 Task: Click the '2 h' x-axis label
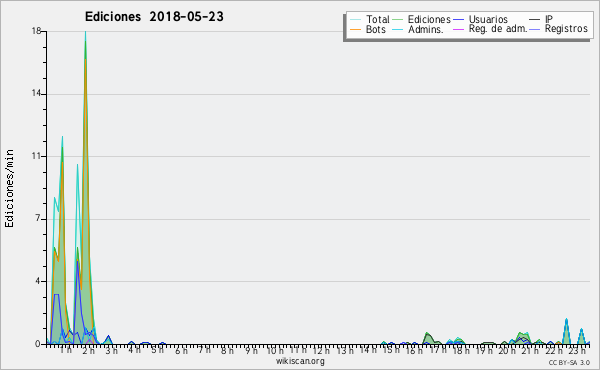[88, 350]
